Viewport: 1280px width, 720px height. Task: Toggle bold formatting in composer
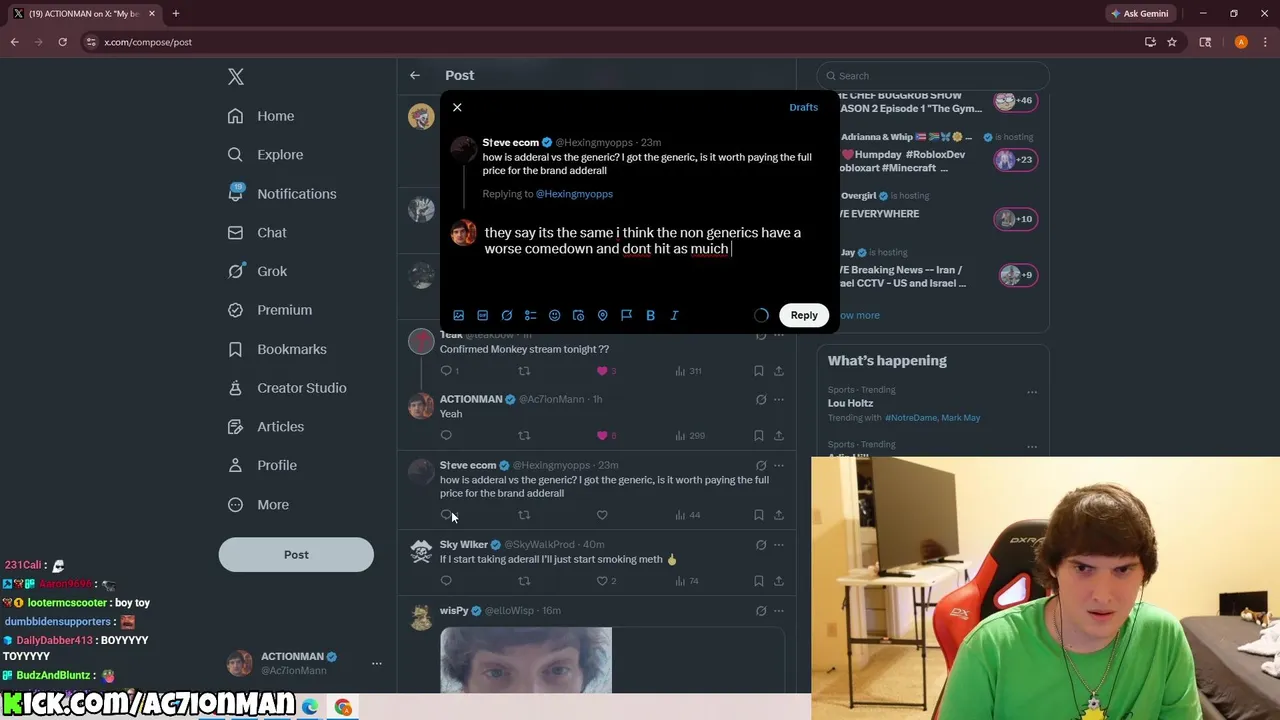(651, 315)
